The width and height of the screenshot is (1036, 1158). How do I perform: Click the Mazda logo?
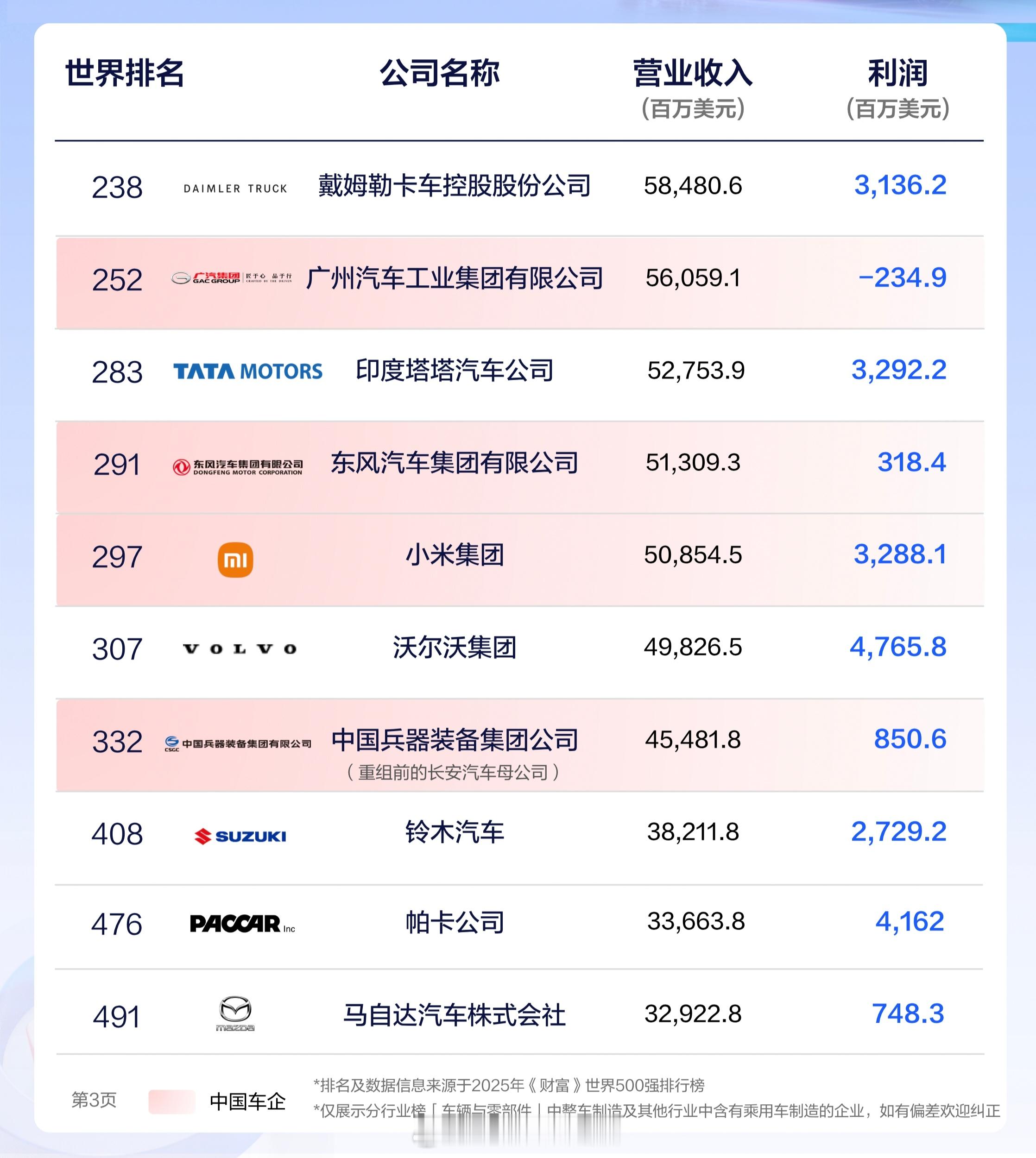[235, 1013]
